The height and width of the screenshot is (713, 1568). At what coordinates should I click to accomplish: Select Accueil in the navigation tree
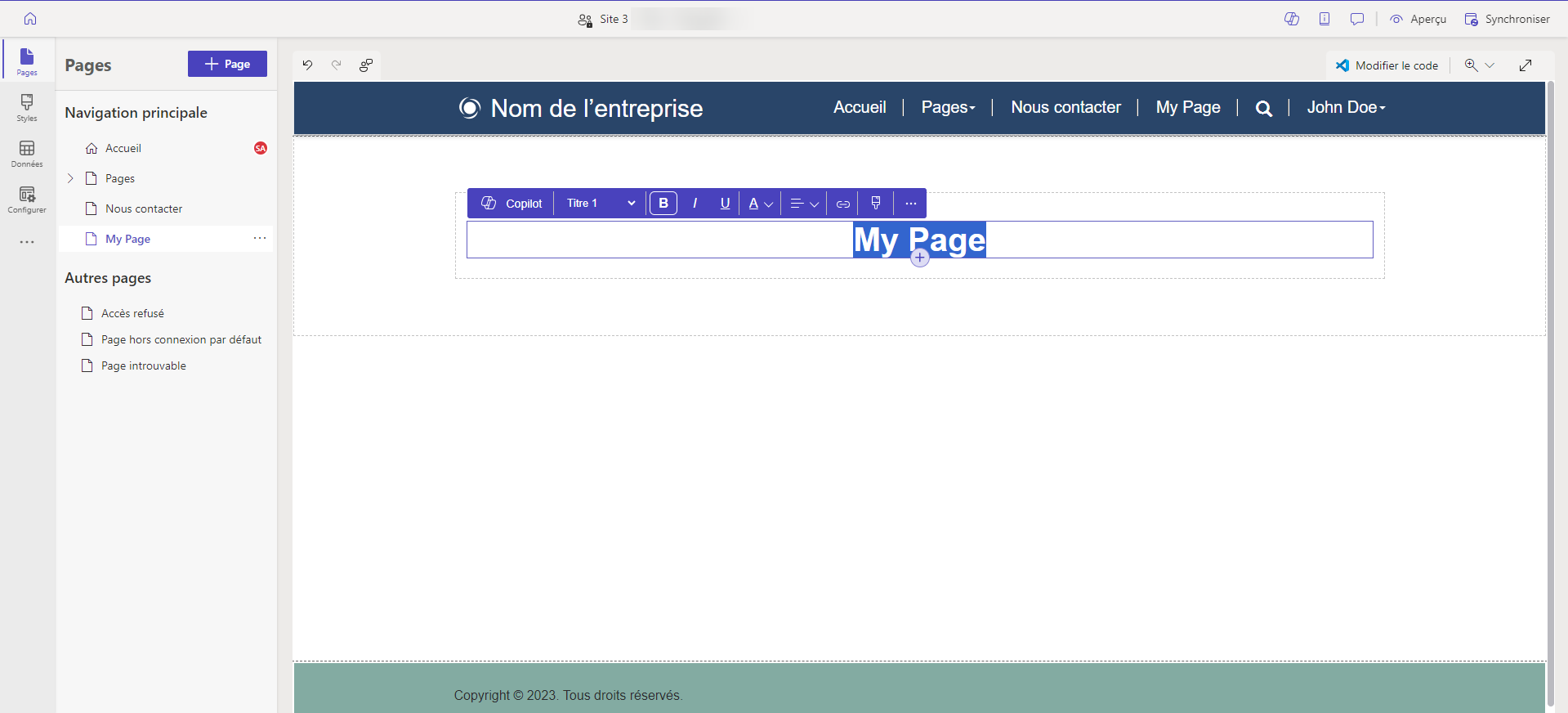123,148
